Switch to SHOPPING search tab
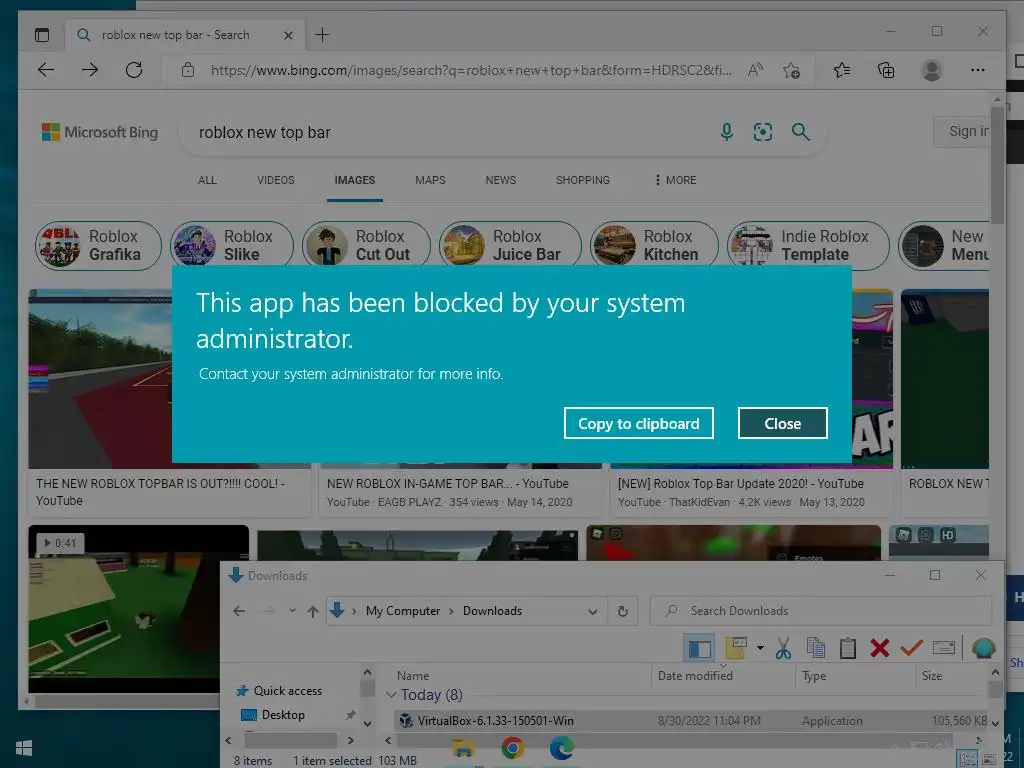The image size is (1024, 768). 583,180
